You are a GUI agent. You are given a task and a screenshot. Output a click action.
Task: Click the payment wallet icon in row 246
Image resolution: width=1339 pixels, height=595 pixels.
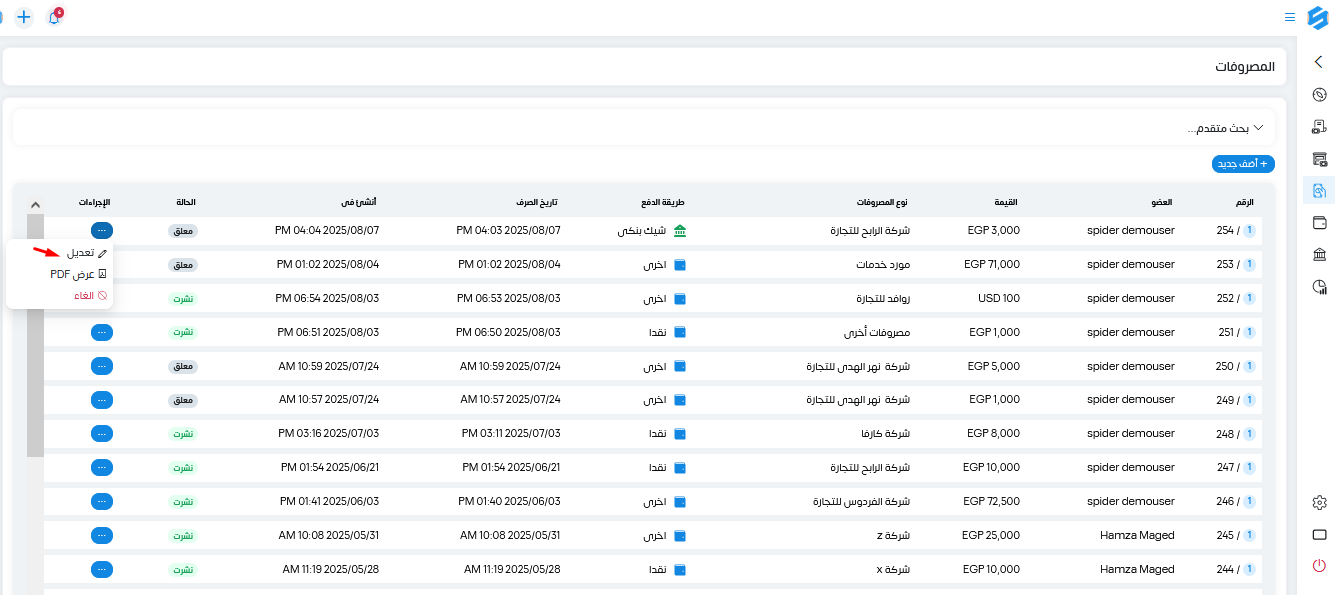click(681, 502)
